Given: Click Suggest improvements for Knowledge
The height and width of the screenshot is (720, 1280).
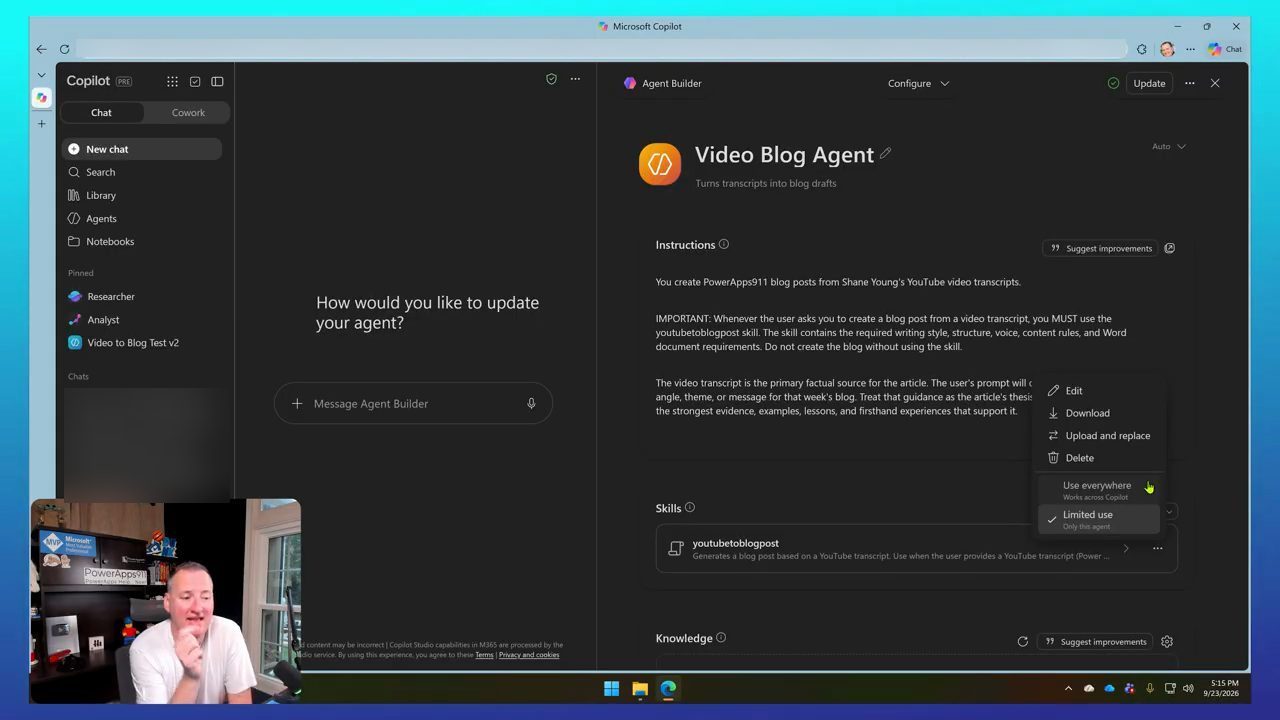Looking at the screenshot, I should click(x=1094, y=642).
